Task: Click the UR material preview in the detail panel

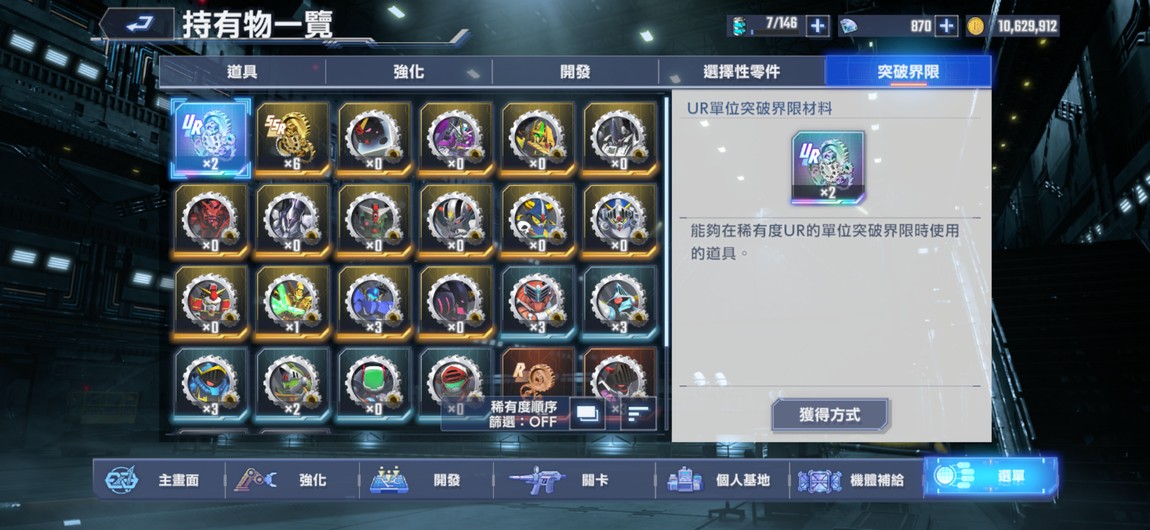Action: [x=827, y=168]
